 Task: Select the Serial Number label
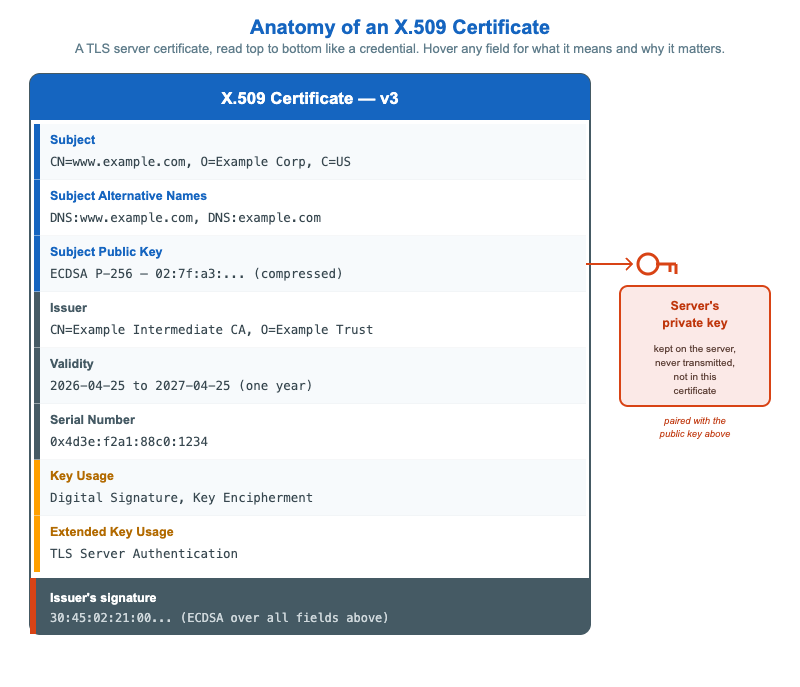pyautogui.click(x=92, y=420)
